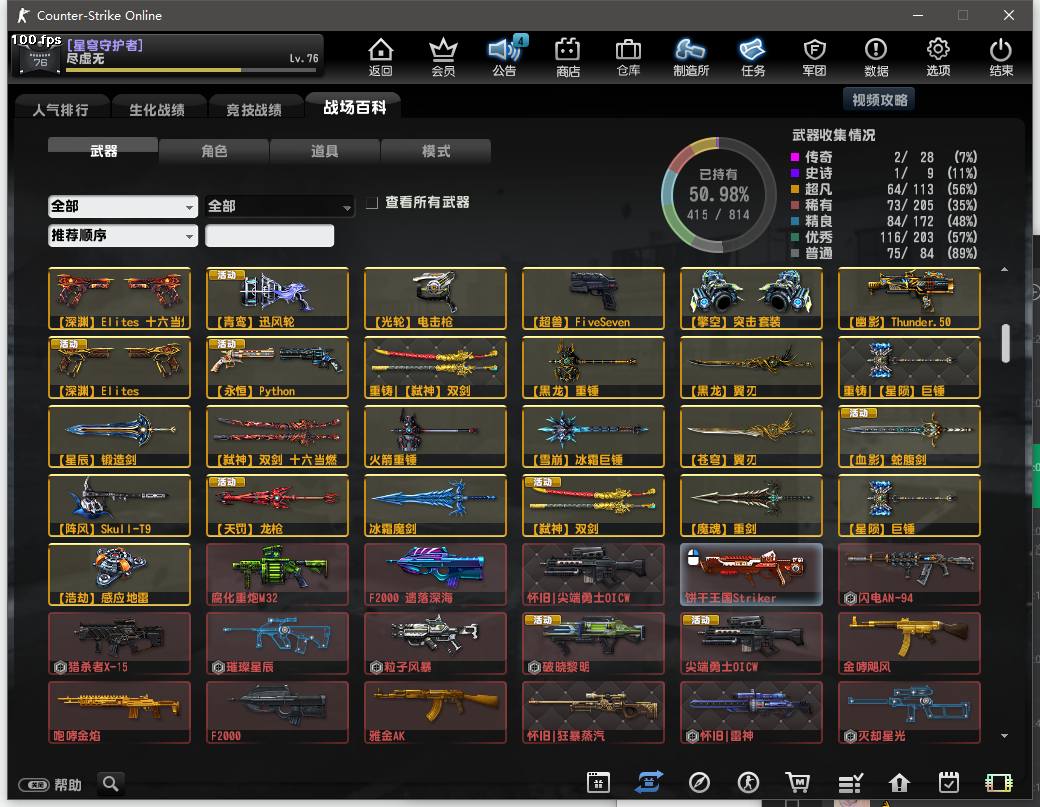Select the 角色 sub-tab

[214, 151]
